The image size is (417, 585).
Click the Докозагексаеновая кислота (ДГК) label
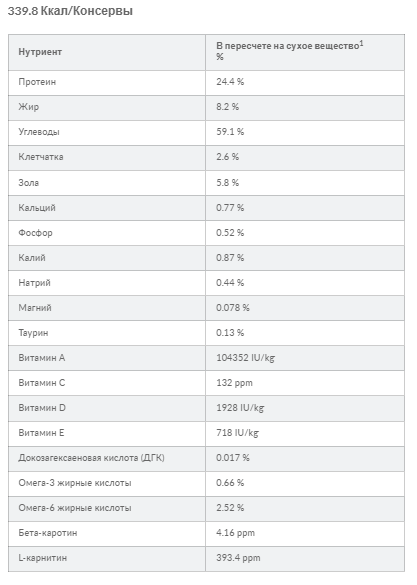91,458
